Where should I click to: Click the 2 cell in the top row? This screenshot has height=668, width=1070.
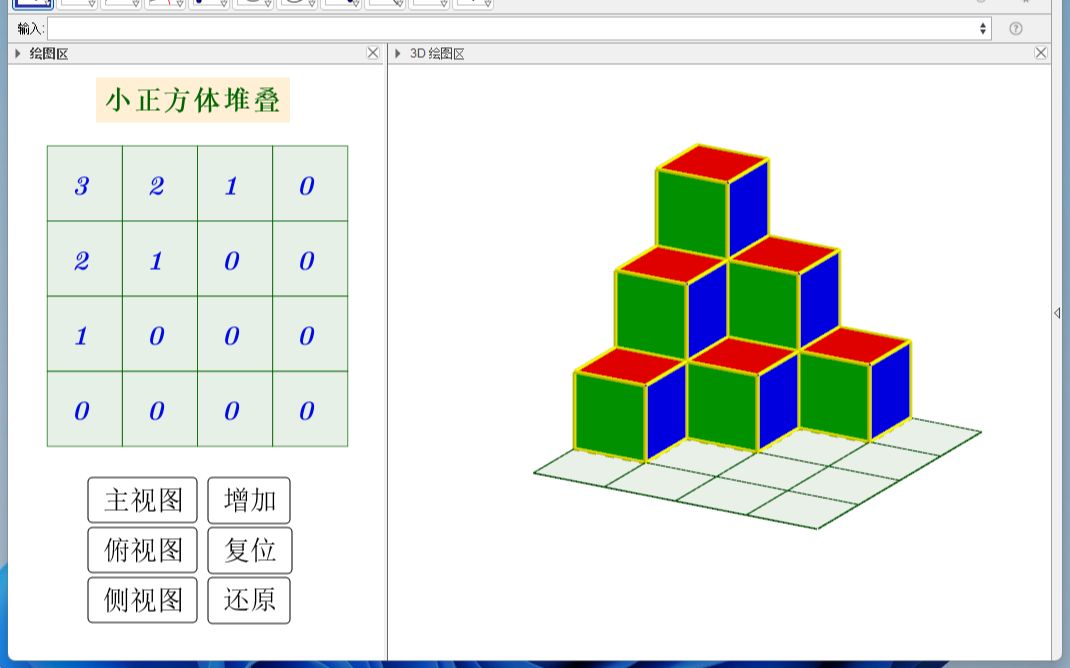click(160, 184)
